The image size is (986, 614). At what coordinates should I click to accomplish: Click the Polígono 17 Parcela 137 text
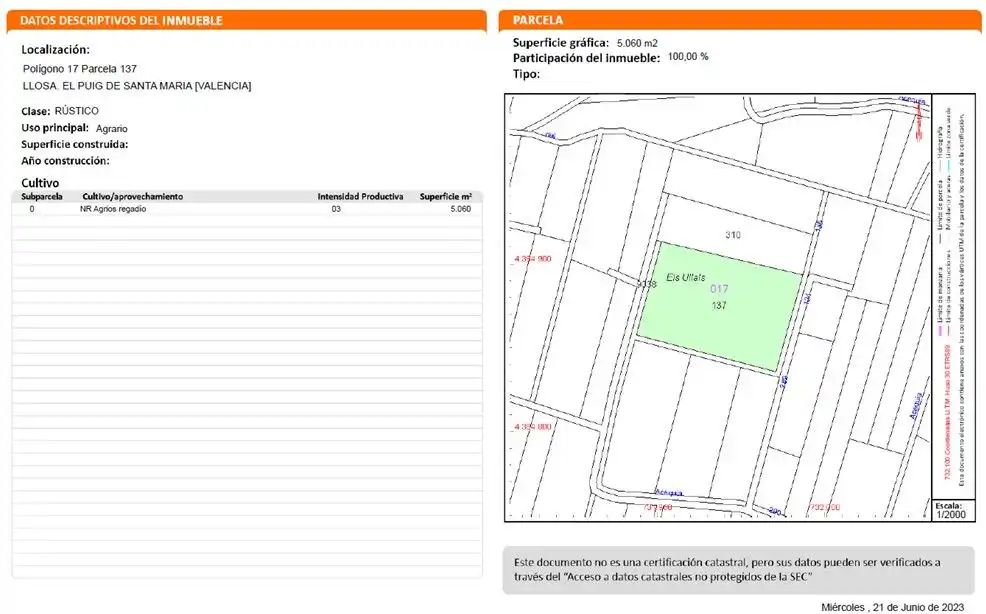(x=80, y=69)
